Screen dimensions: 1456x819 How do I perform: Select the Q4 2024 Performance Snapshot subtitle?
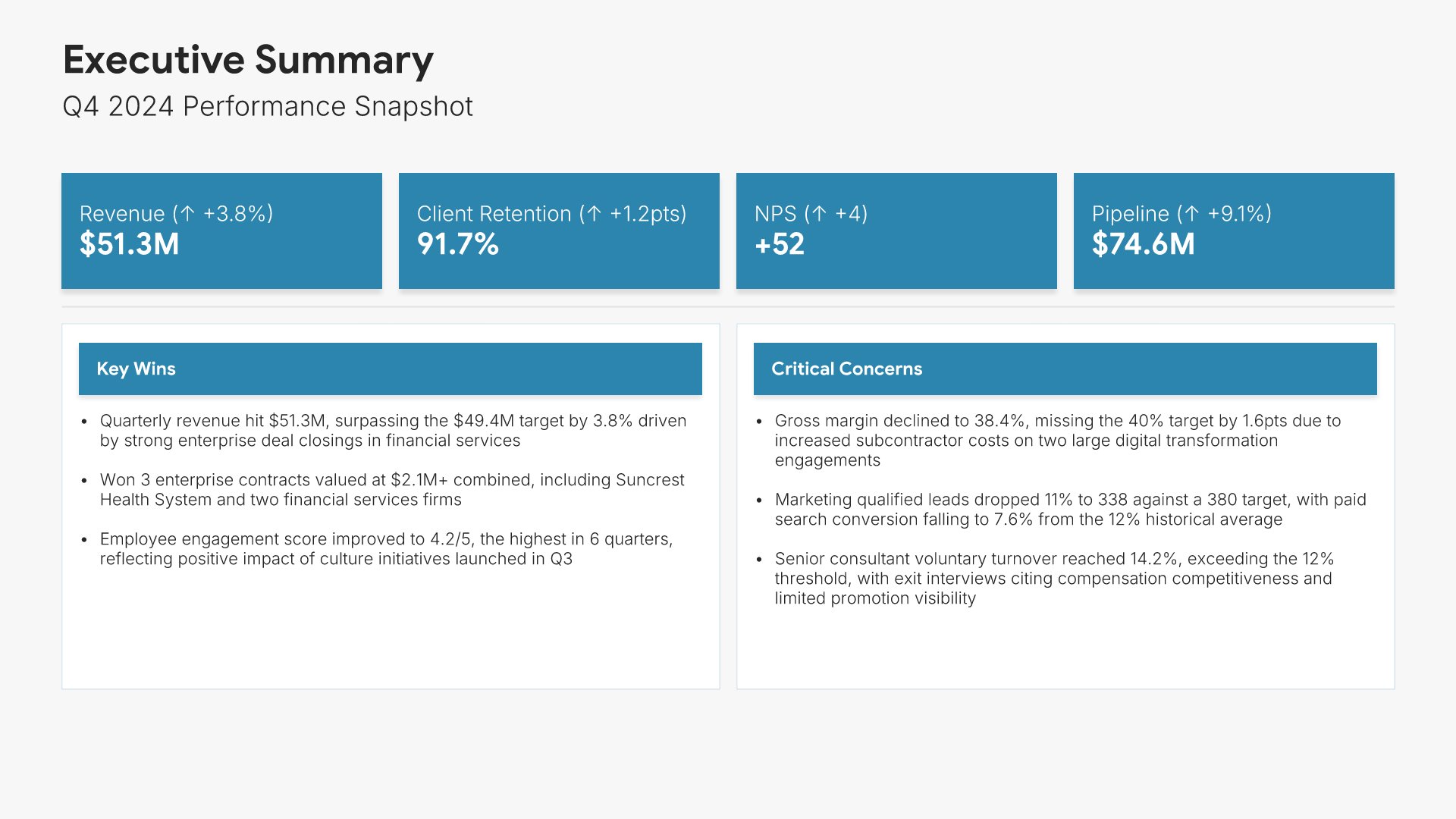click(x=268, y=106)
